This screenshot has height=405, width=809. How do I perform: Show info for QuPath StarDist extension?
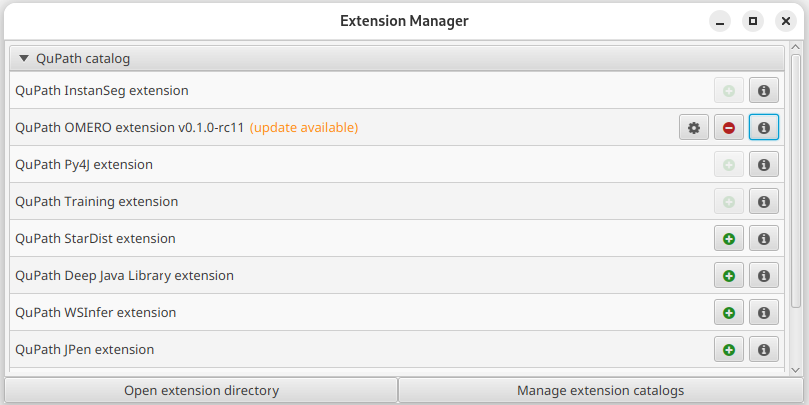[x=764, y=238]
